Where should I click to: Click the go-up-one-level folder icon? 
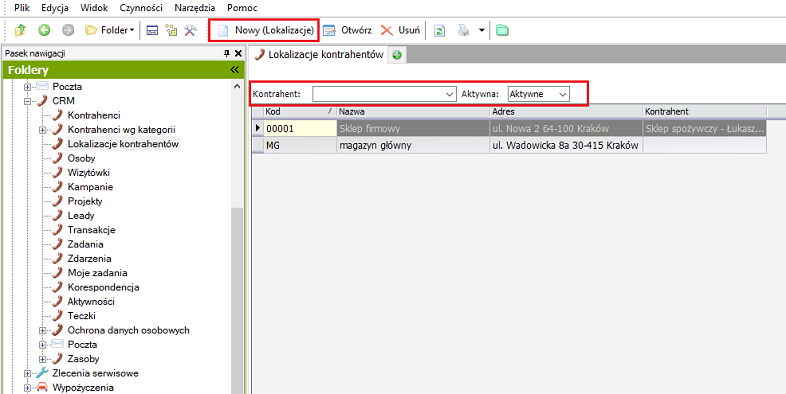tap(20, 31)
